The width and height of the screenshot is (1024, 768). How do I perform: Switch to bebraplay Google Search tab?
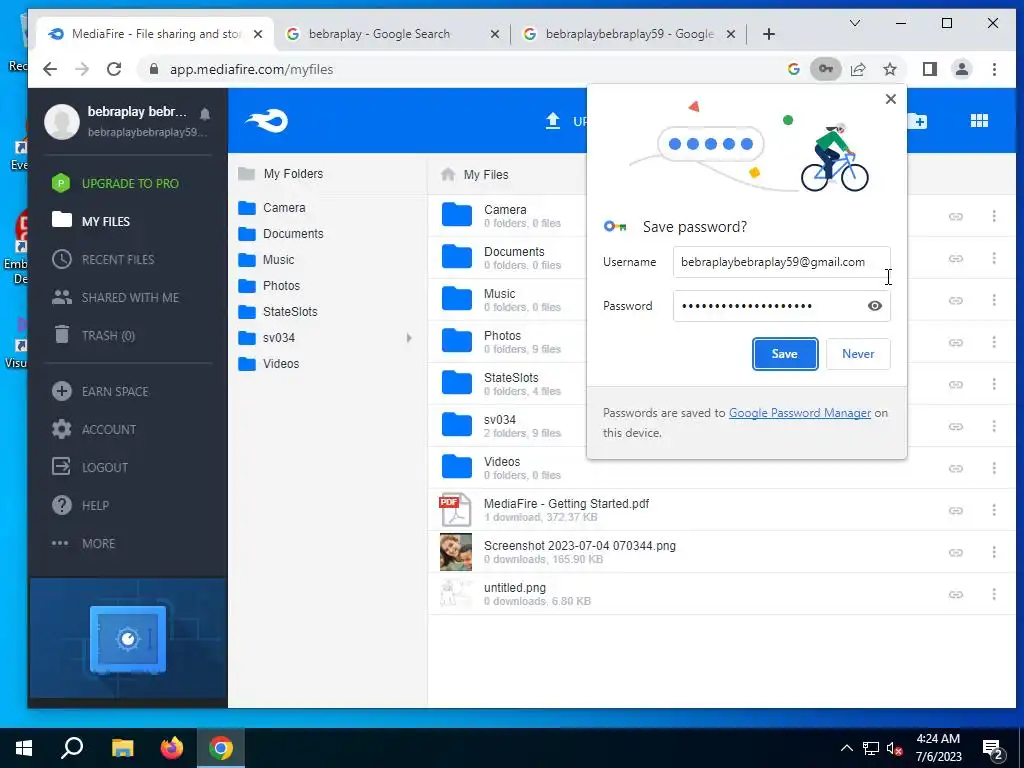tap(391, 34)
